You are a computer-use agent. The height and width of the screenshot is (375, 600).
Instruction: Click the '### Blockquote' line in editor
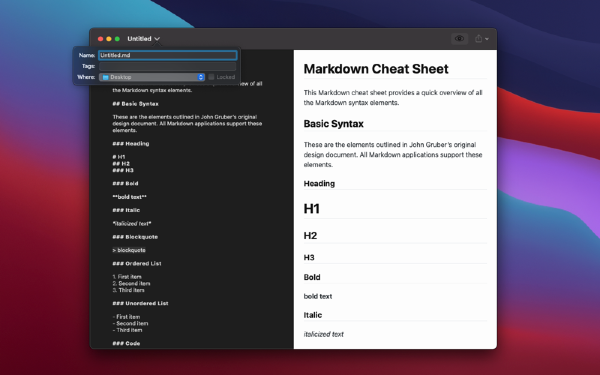pos(135,237)
